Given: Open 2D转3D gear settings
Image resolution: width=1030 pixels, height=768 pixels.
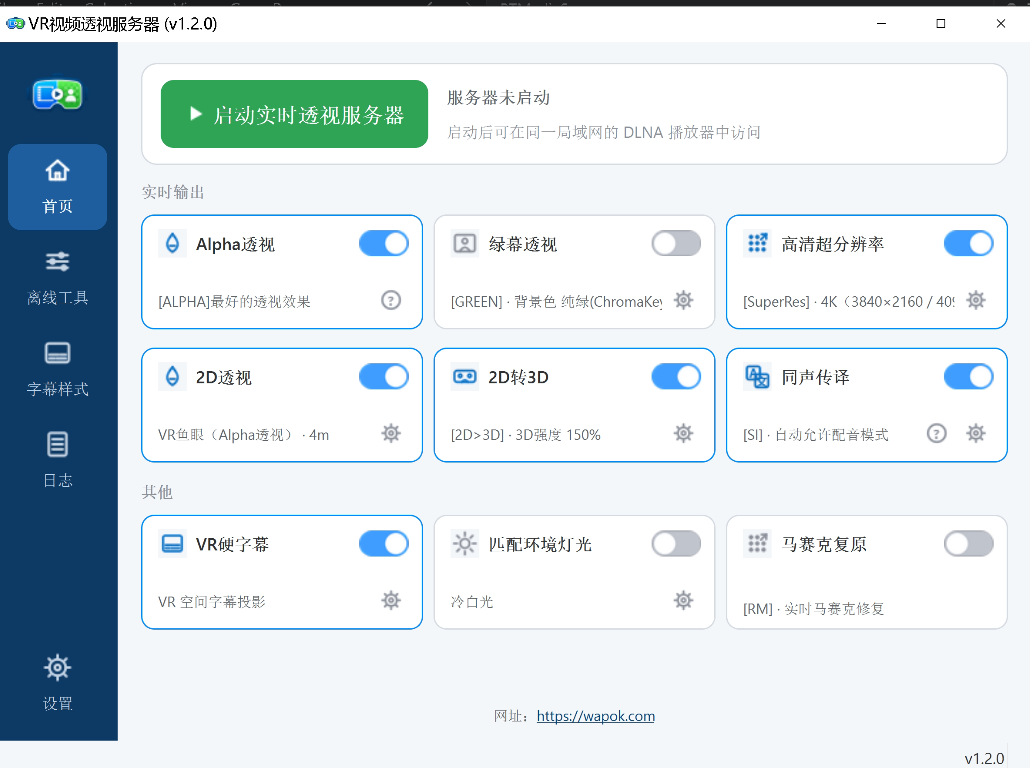Looking at the screenshot, I should (x=683, y=434).
